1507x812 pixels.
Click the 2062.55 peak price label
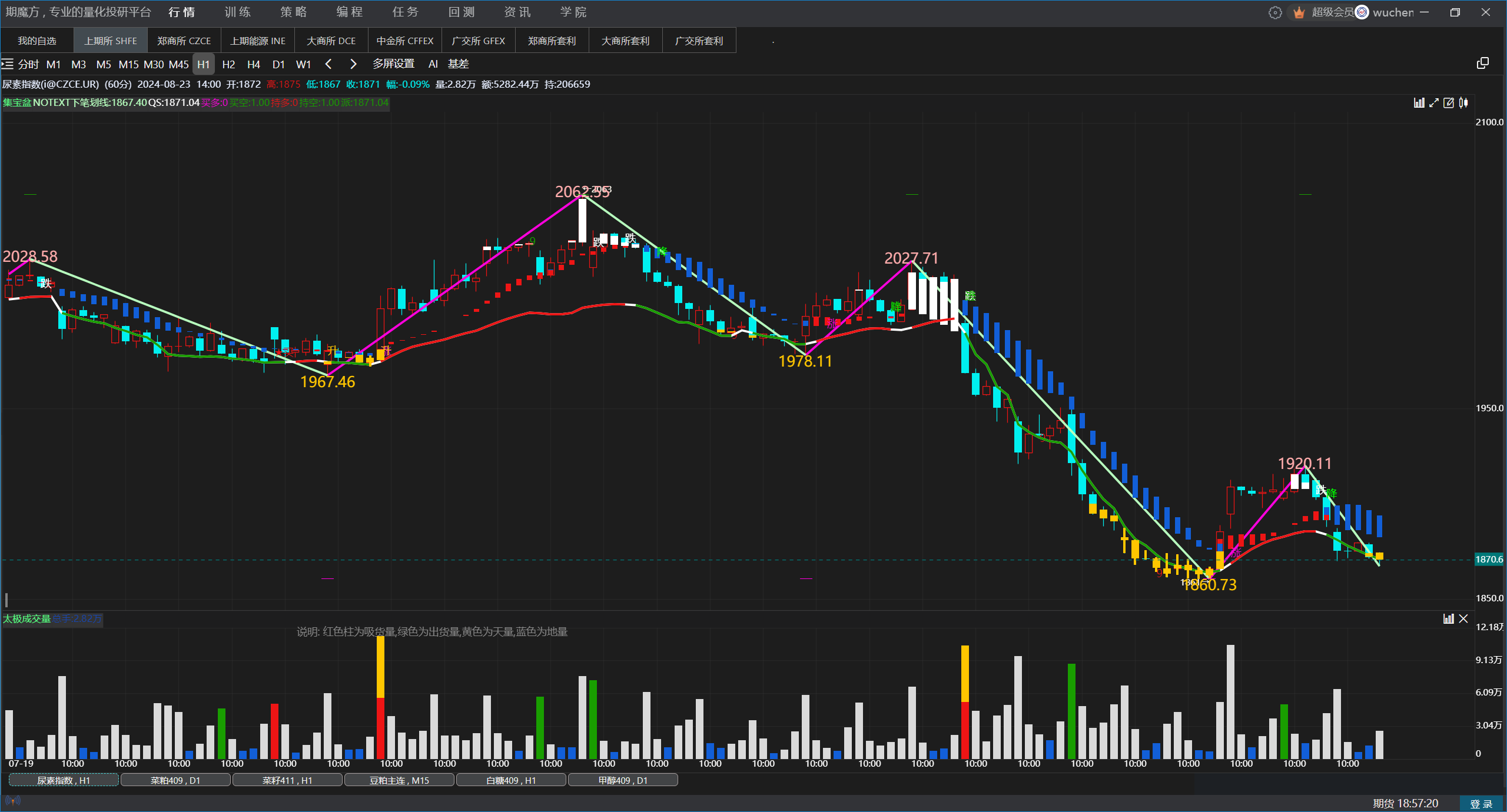[x=582, y=192]
